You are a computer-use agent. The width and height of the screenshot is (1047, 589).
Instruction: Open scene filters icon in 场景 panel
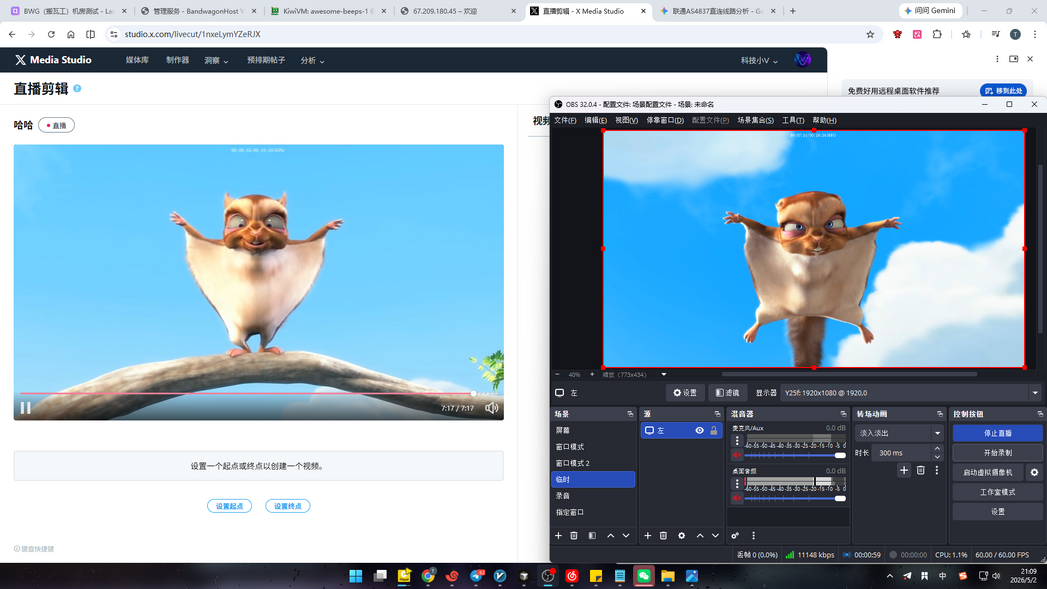(592, 536)
